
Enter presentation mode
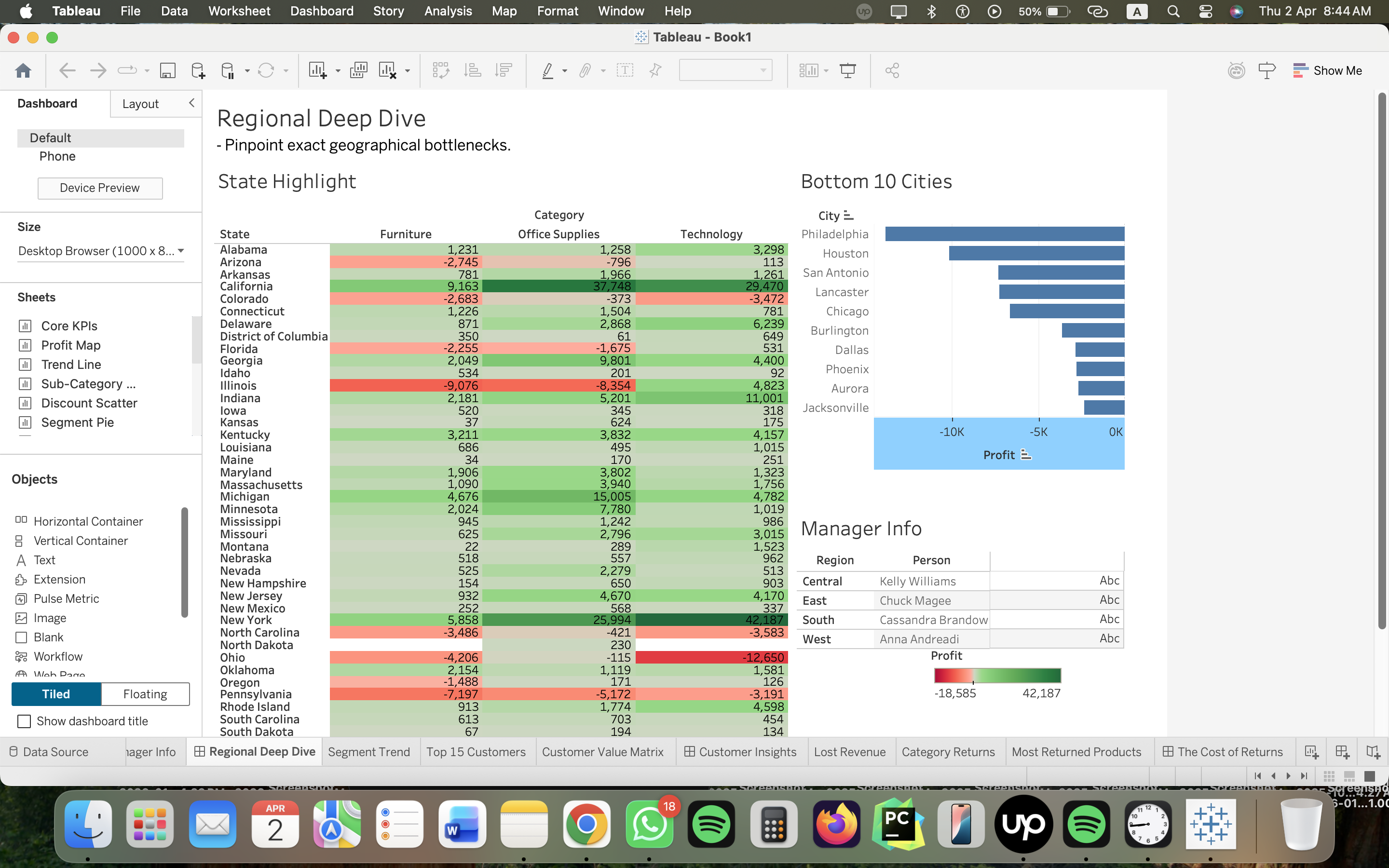(848, 70)
